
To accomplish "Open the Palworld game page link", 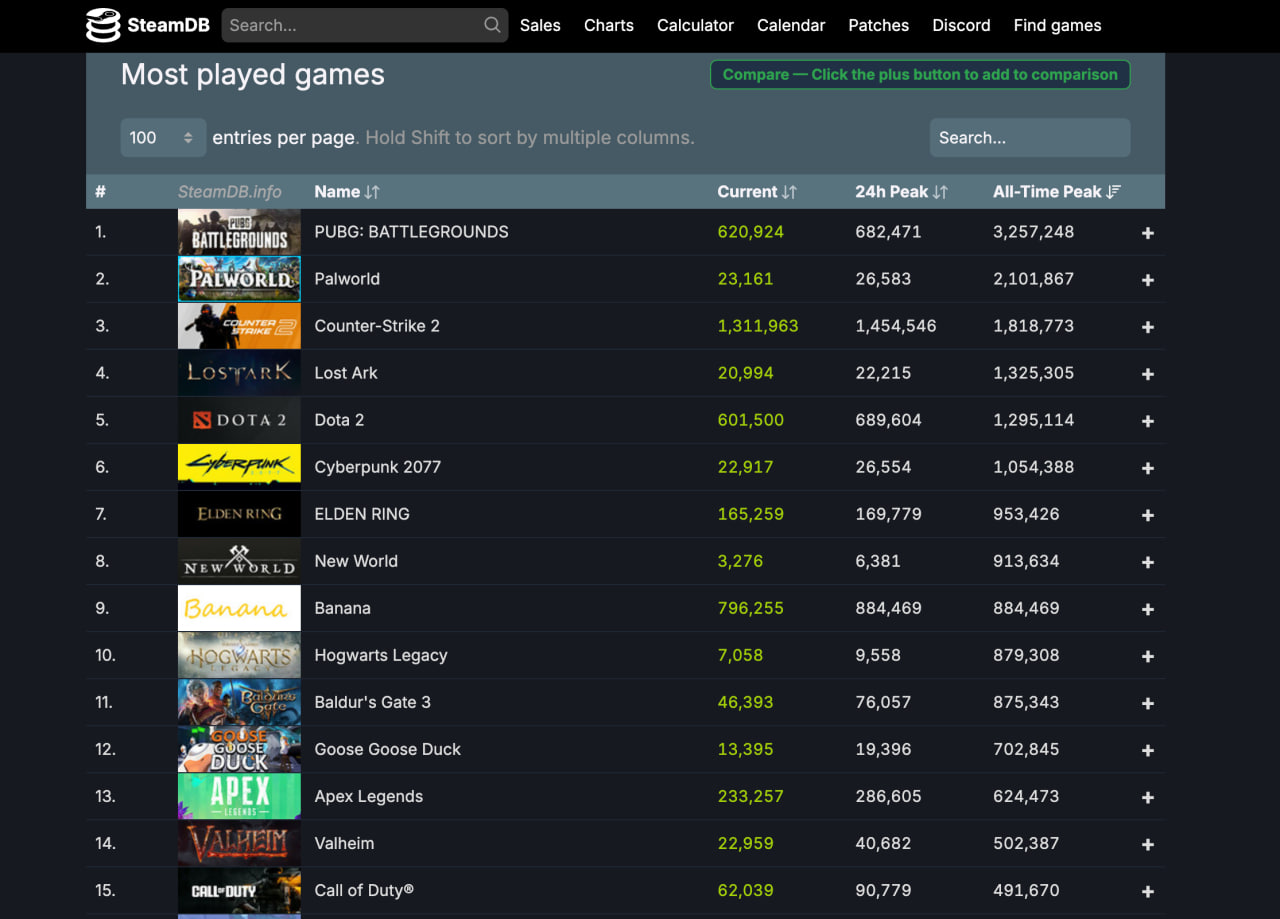I will point(347,279).
